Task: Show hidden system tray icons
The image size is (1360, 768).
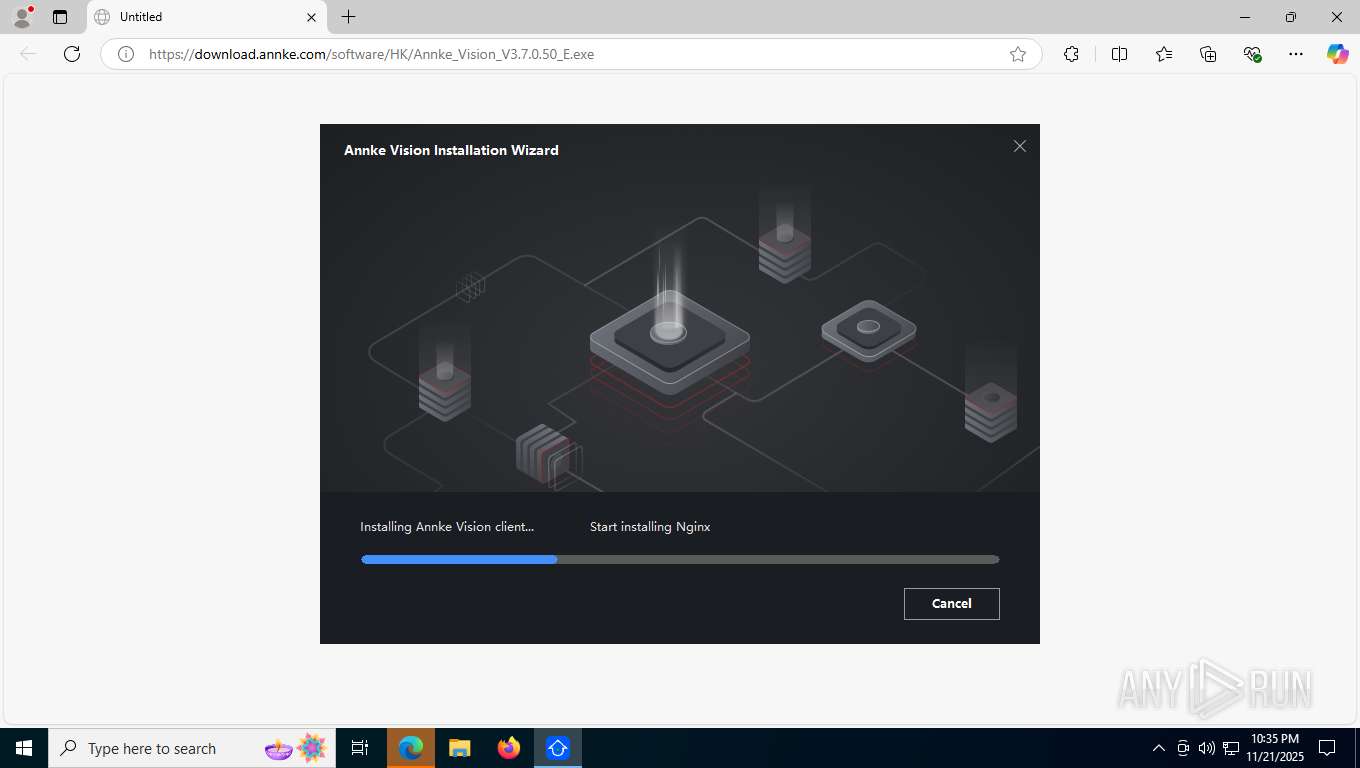Action: point(1159,748)
